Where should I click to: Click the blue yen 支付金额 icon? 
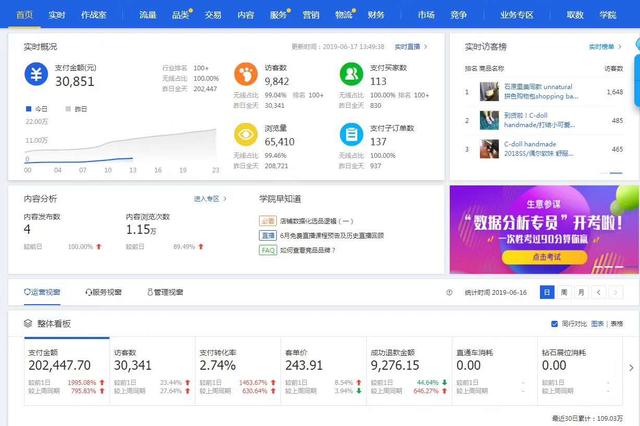36,74
